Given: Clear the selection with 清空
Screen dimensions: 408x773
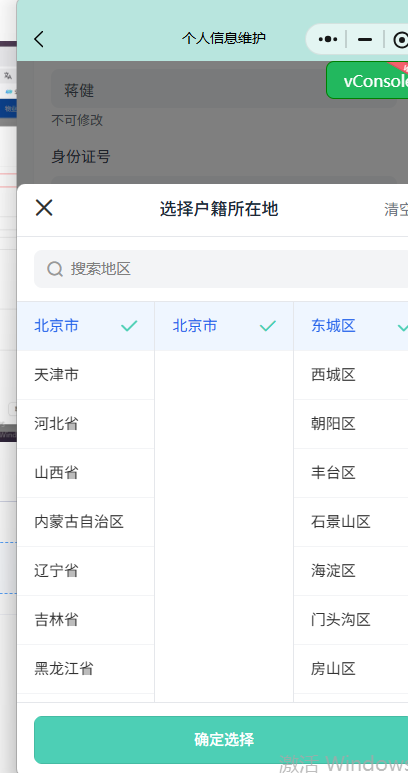Looking at the screenshot, I should 396,210.
